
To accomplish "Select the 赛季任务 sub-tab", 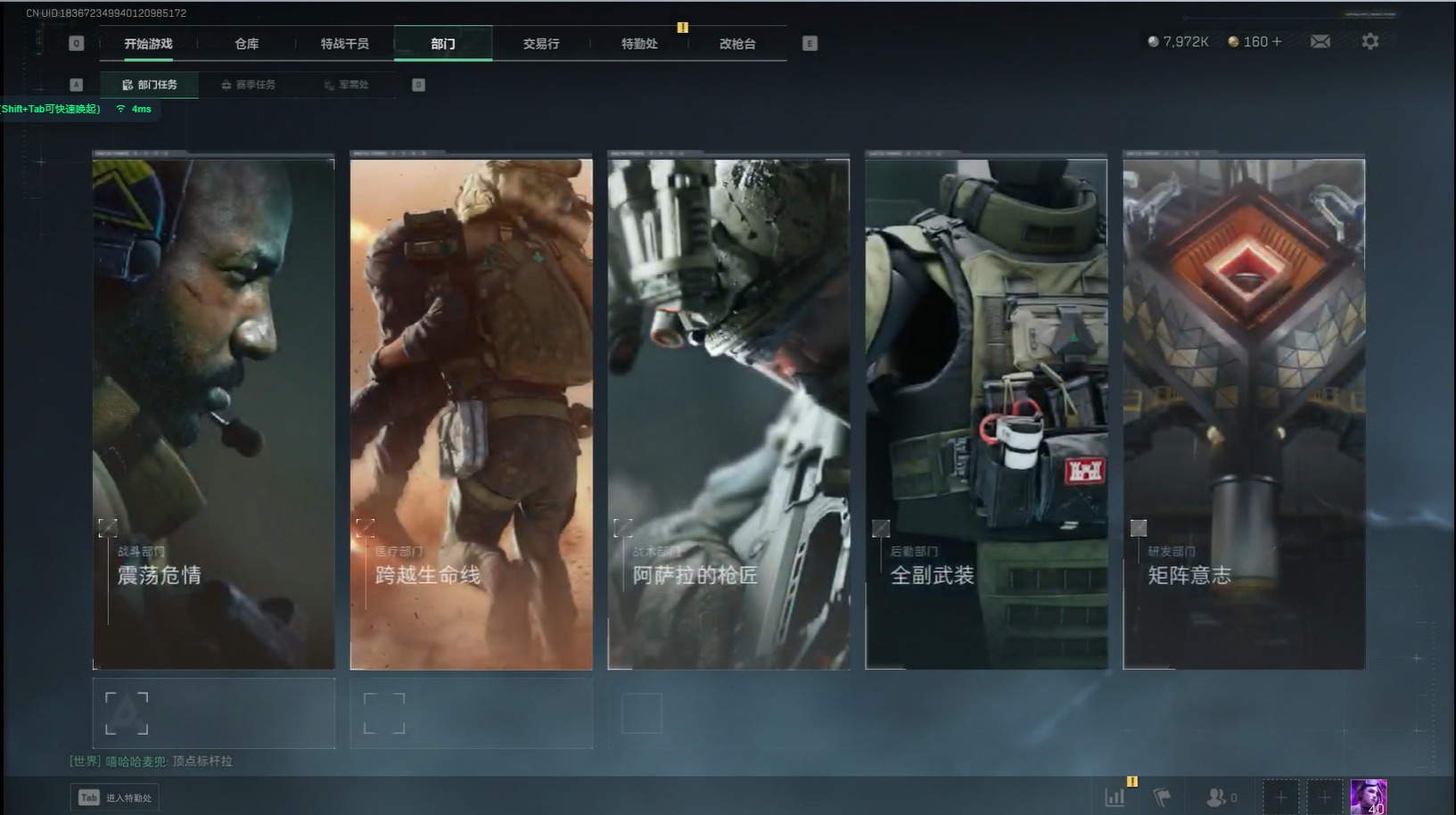I will pos(249,85).
